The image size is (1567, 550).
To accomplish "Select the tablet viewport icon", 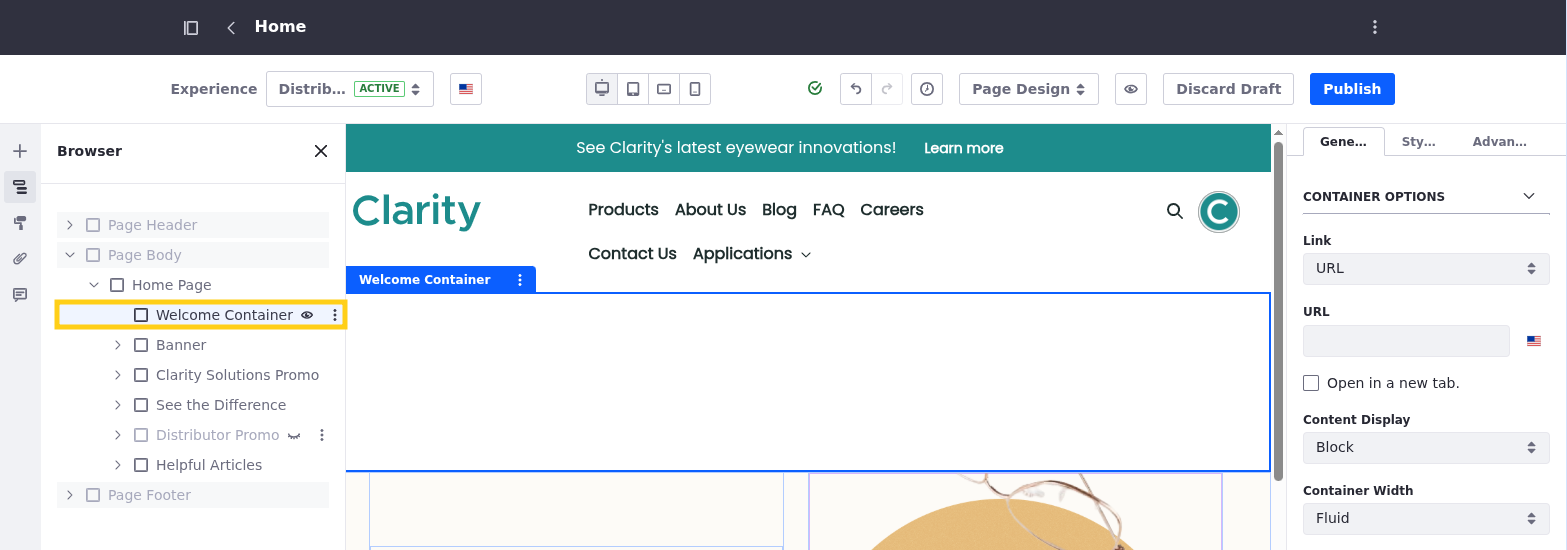I will (x=633, y=89).
